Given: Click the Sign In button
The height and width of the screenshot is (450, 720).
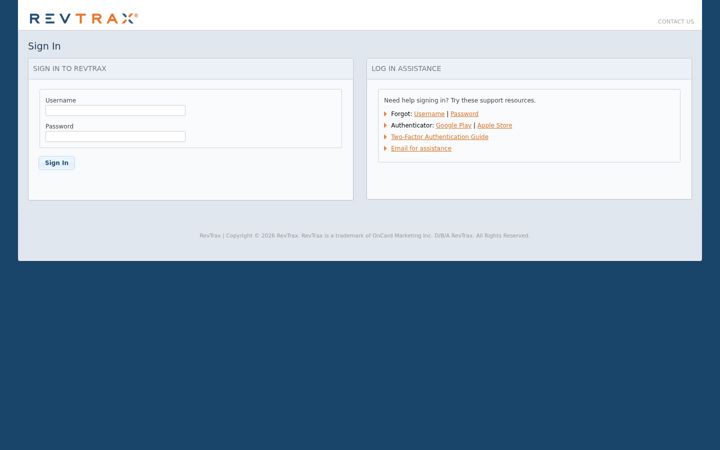Looking at the screenshot, I should coord(56,163).
